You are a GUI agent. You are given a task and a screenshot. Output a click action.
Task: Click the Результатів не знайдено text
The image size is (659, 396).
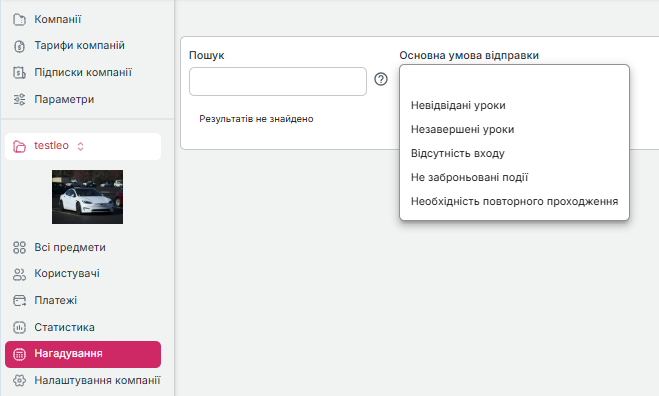pos(256,119)
